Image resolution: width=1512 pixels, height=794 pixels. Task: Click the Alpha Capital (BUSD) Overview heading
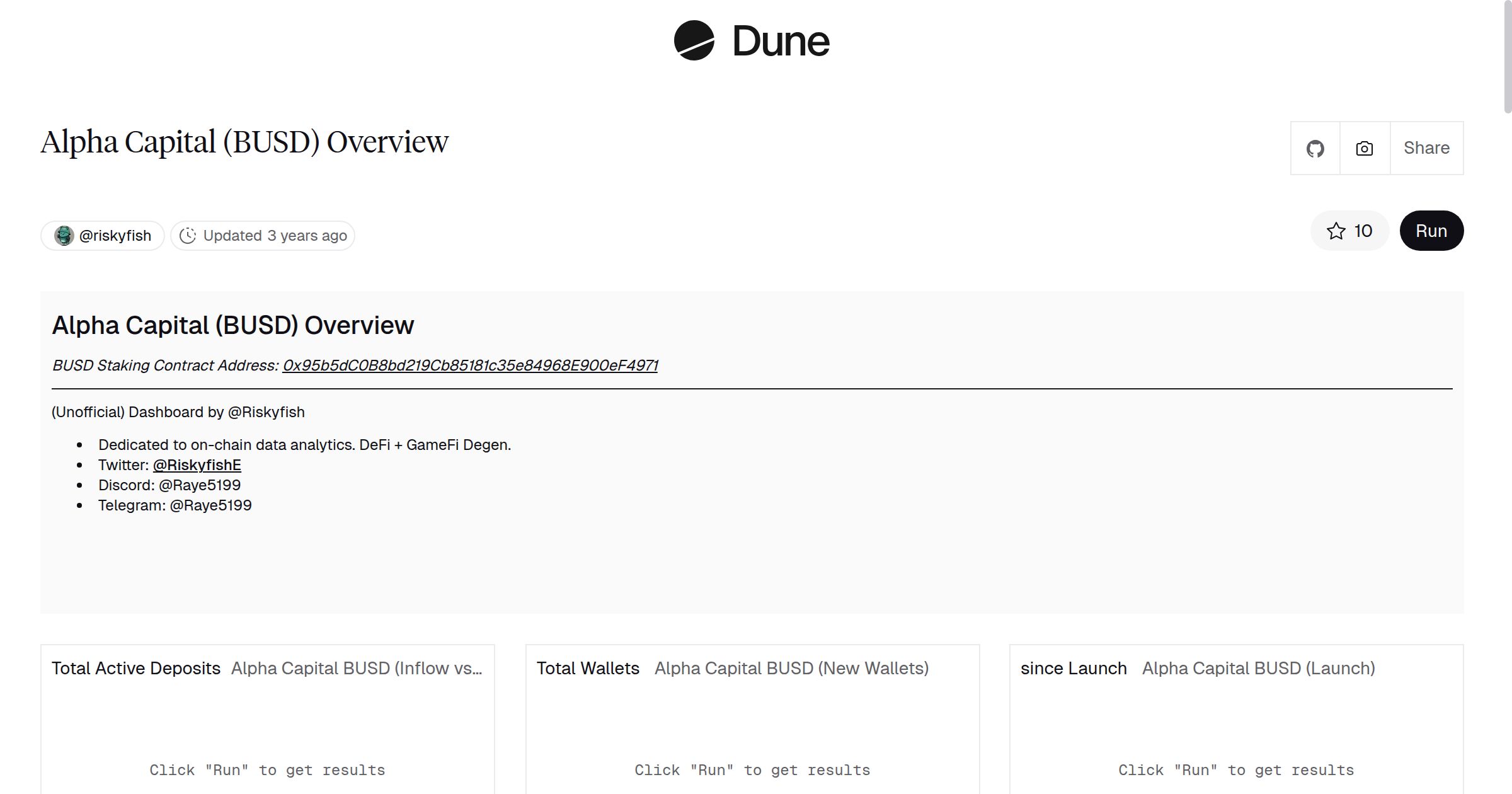(x=244, y=142)
